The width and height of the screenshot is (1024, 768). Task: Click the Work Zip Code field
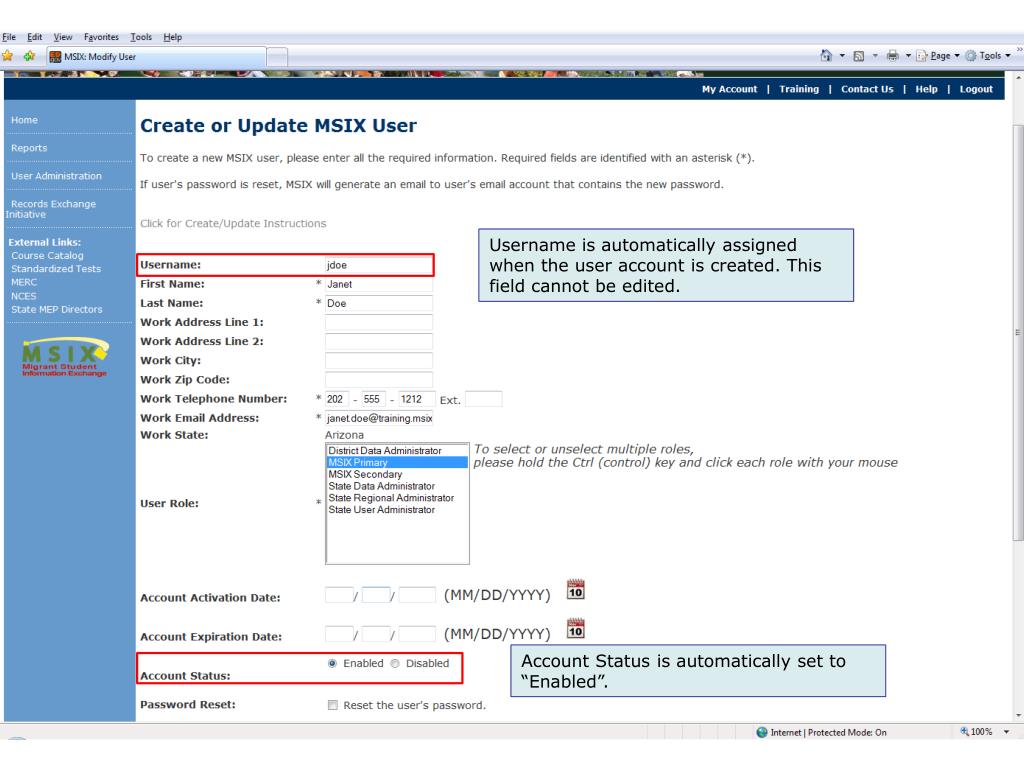(379, 379)
